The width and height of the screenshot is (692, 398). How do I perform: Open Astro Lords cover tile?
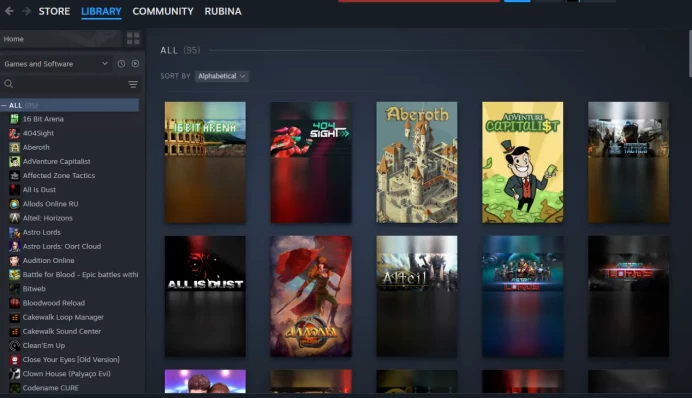coord(523,296)
